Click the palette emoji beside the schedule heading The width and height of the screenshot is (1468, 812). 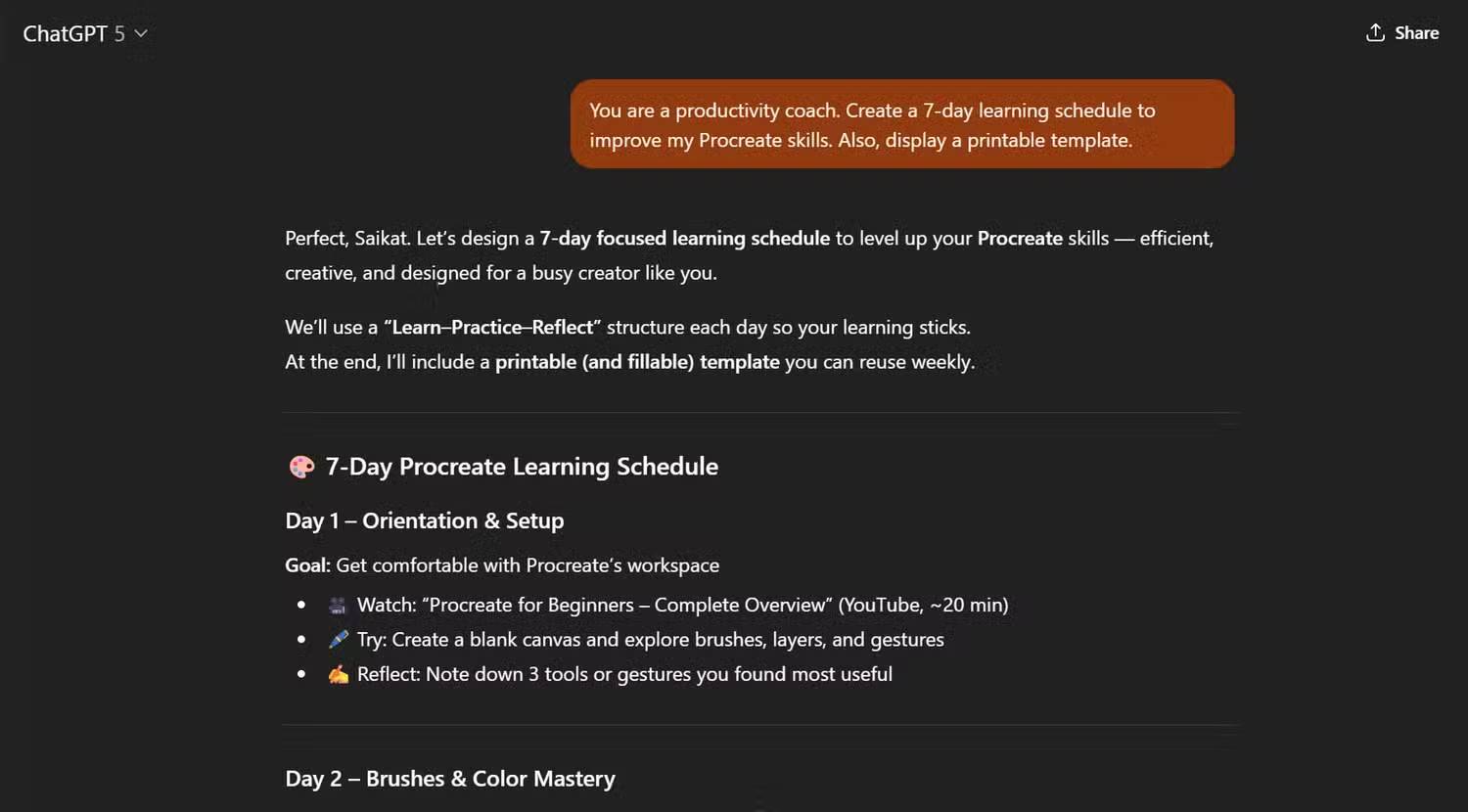coord(301,467)
